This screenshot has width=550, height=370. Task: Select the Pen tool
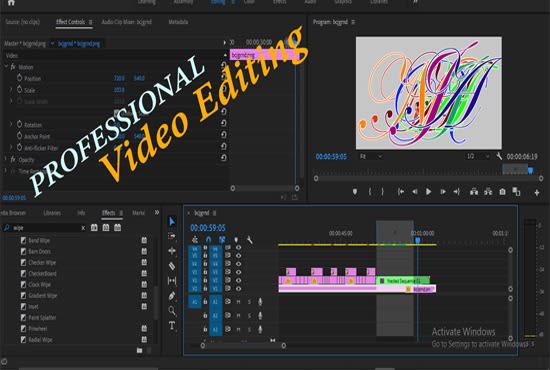pos(172,296)
